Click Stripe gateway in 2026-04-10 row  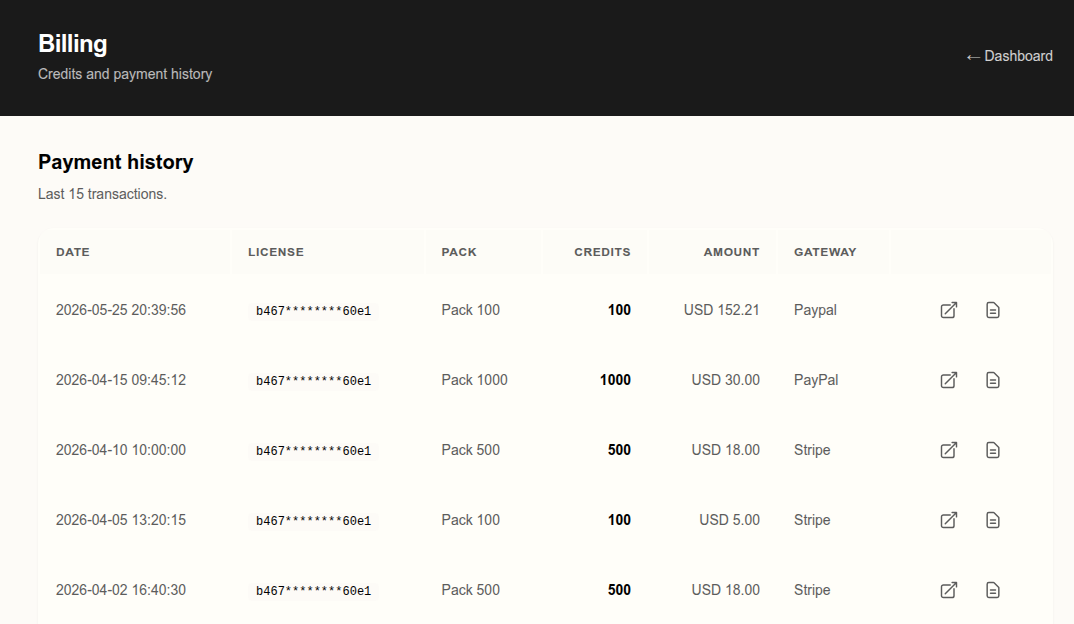point(812,450)
